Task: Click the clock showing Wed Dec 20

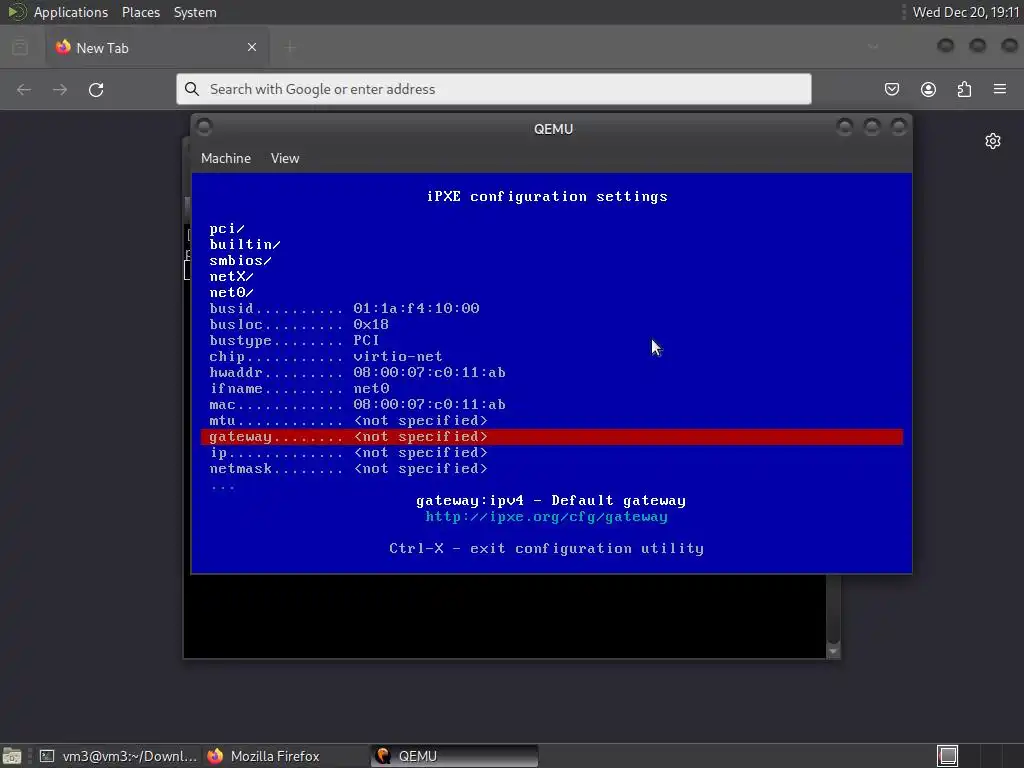Action: (966, 12)
